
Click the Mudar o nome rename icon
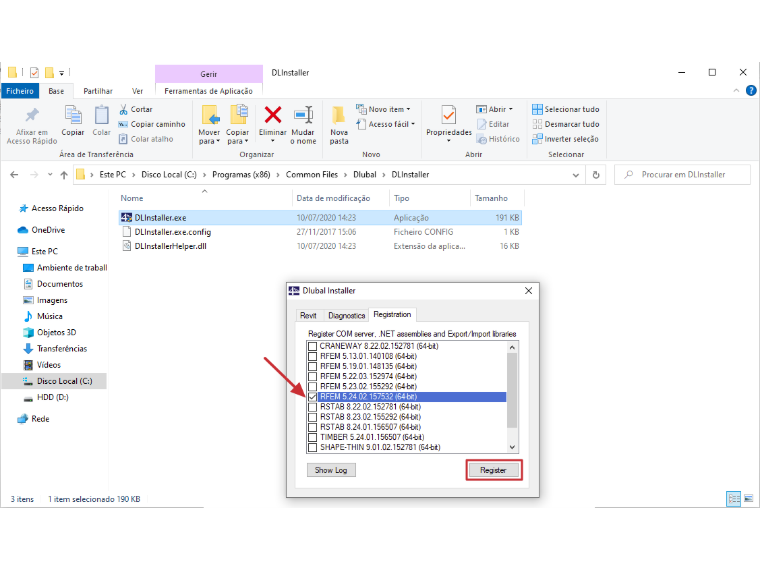(303, 115)
